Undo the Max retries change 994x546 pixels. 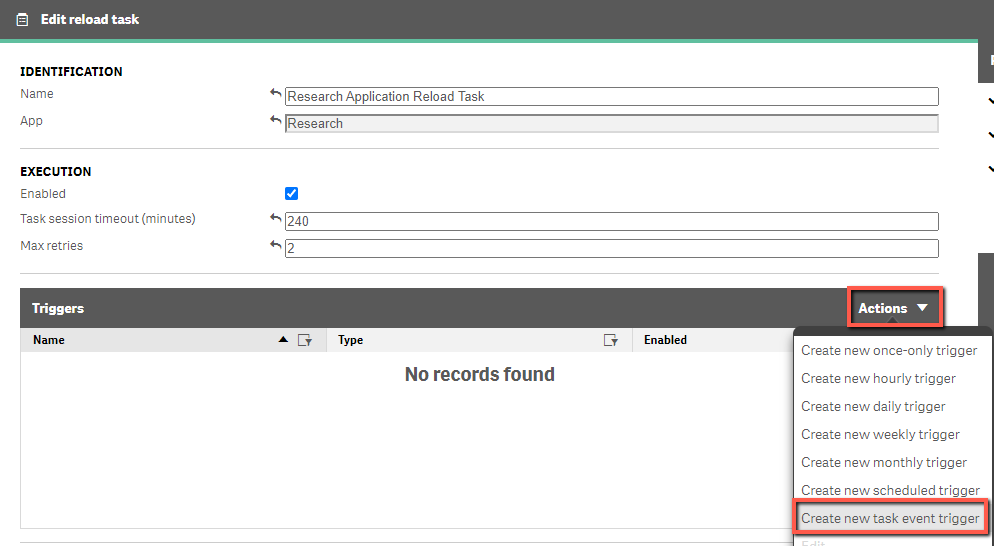click(x=275, y=245)
